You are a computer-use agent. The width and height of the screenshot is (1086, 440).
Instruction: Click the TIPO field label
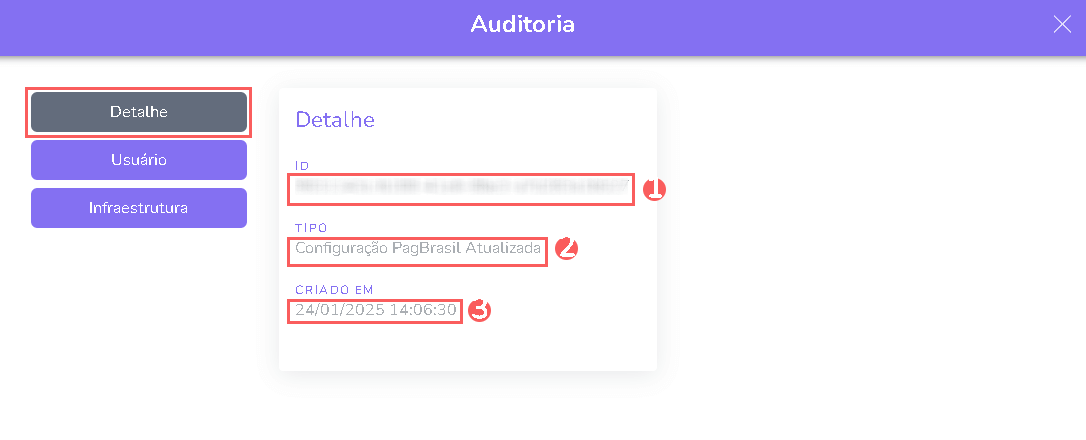coord(311,228)
